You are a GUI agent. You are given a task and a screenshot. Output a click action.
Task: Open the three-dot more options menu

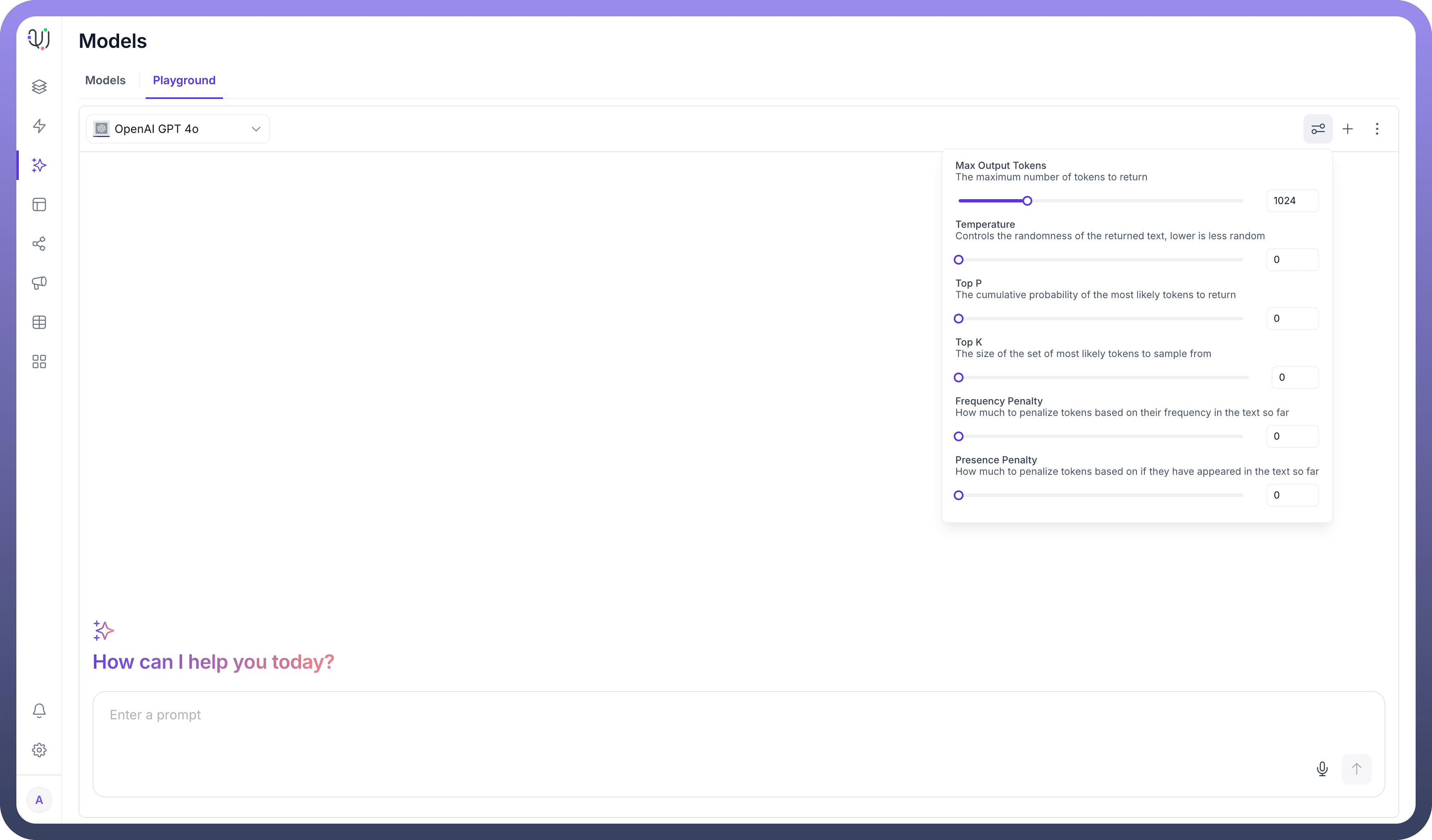1377,129
